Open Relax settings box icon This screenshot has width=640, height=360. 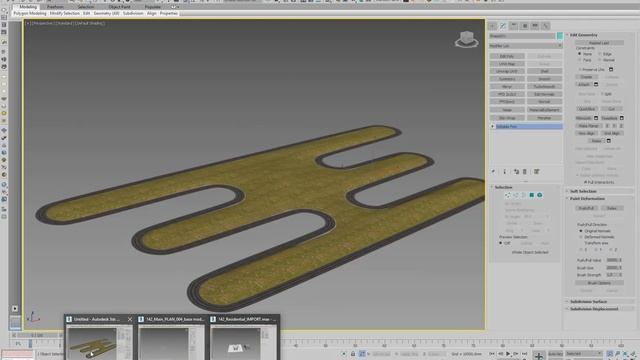(x=609, y=141)
